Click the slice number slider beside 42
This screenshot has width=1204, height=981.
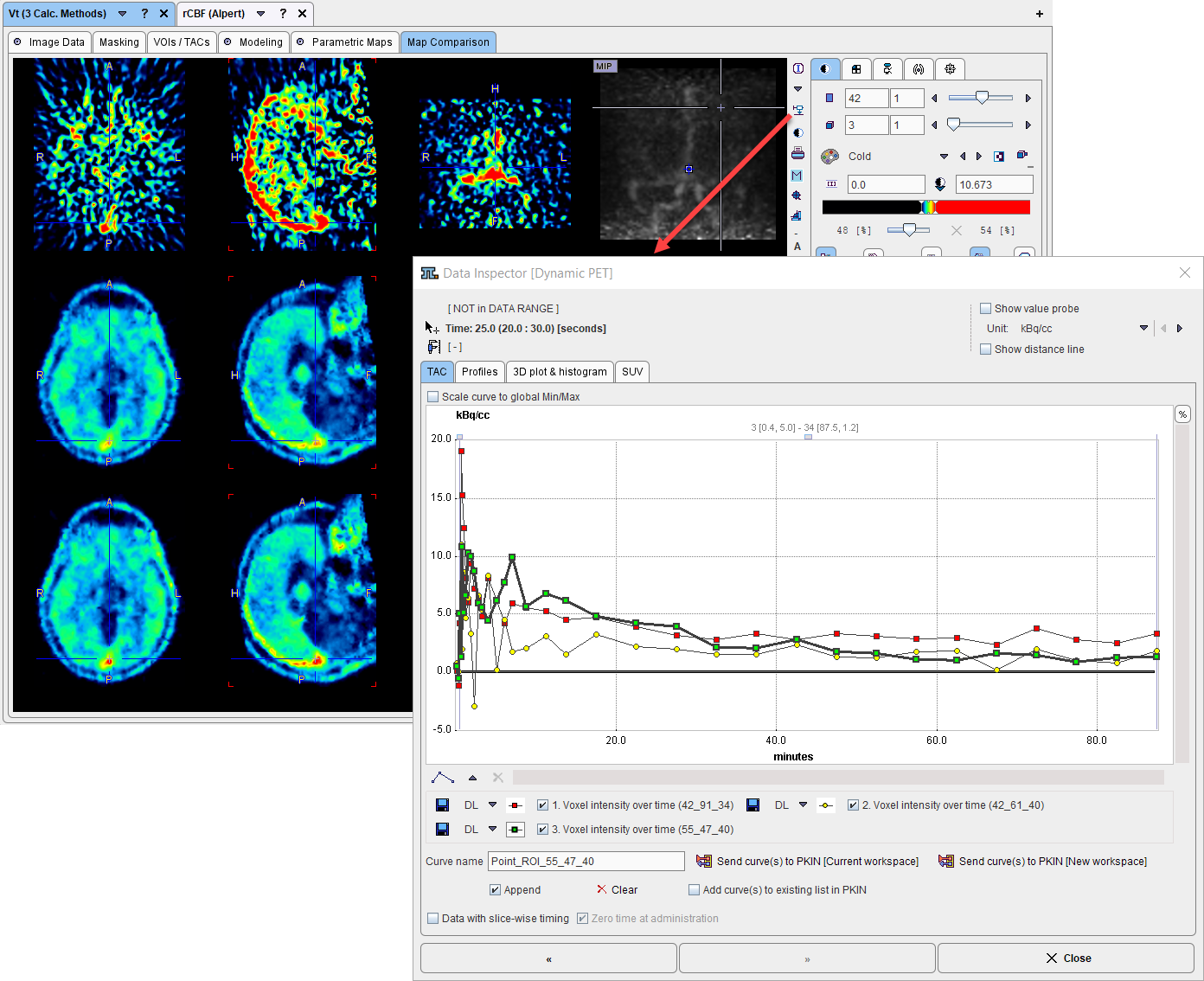pyautogui.click(x=981, y=98)
